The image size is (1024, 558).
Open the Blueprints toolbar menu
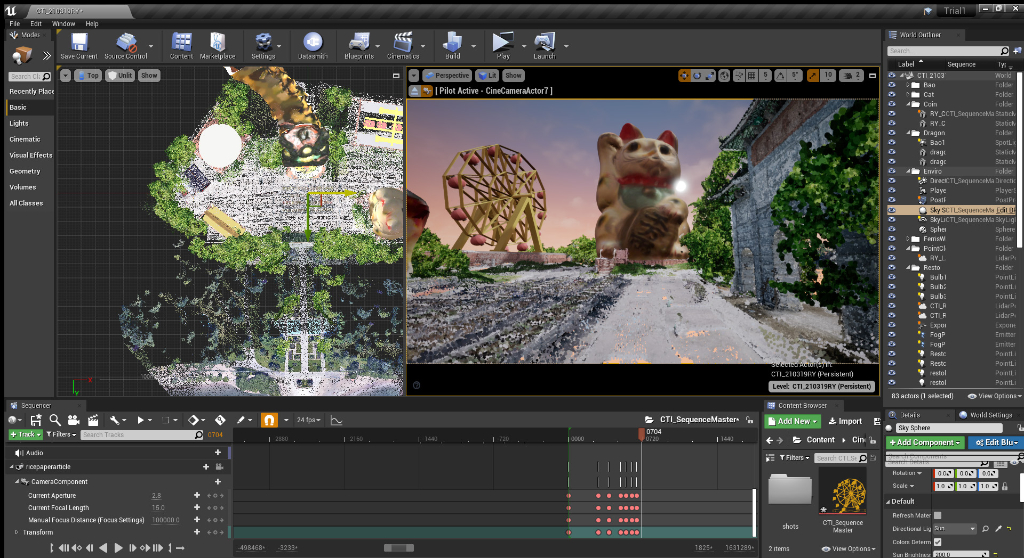pos(359,43)
